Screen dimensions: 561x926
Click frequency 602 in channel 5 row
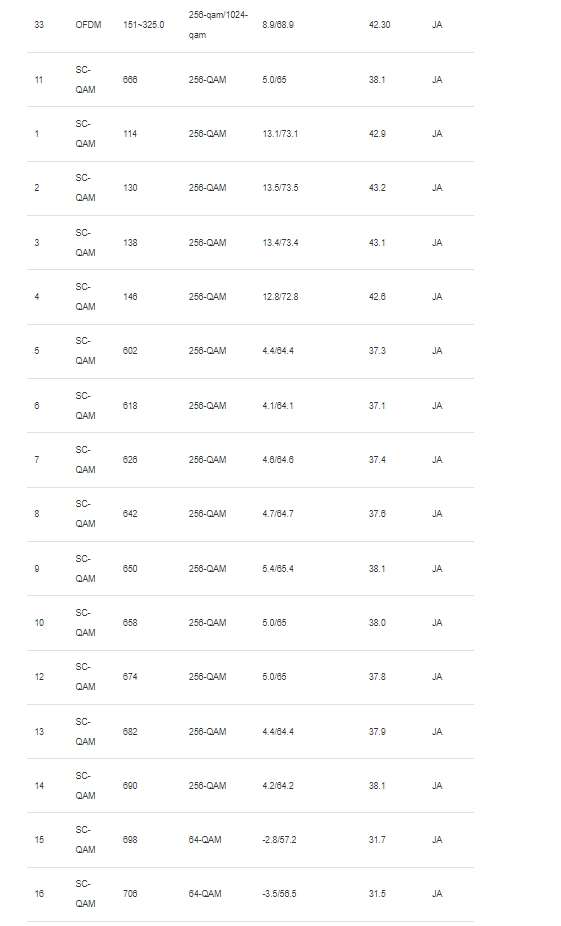130,351
